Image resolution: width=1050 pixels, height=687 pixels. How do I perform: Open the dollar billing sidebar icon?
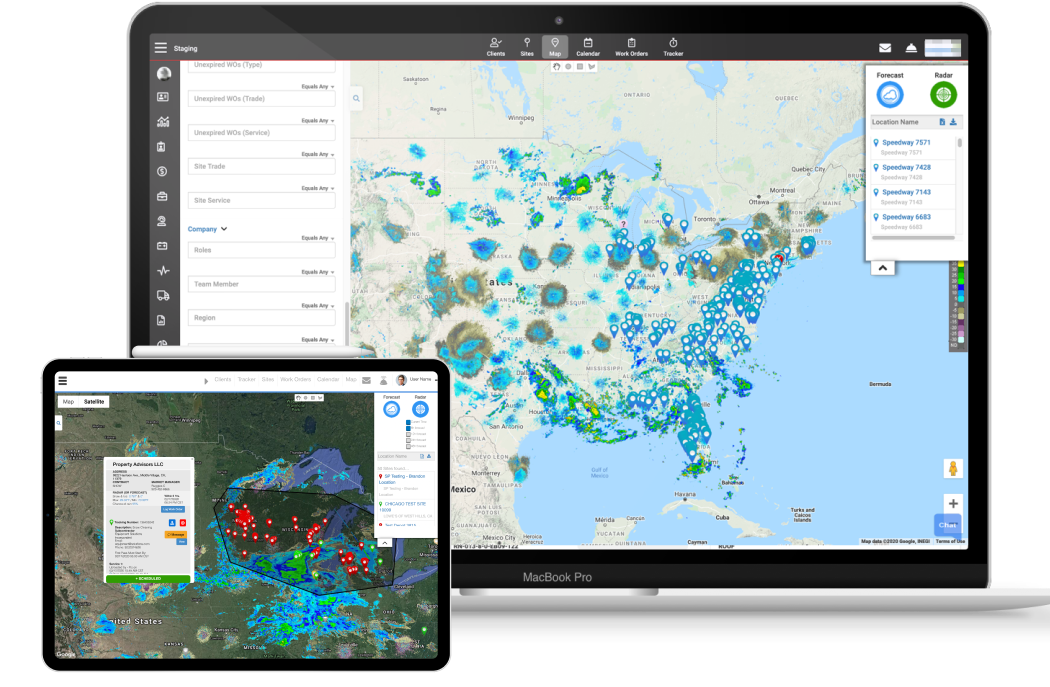tap(162, 171)
